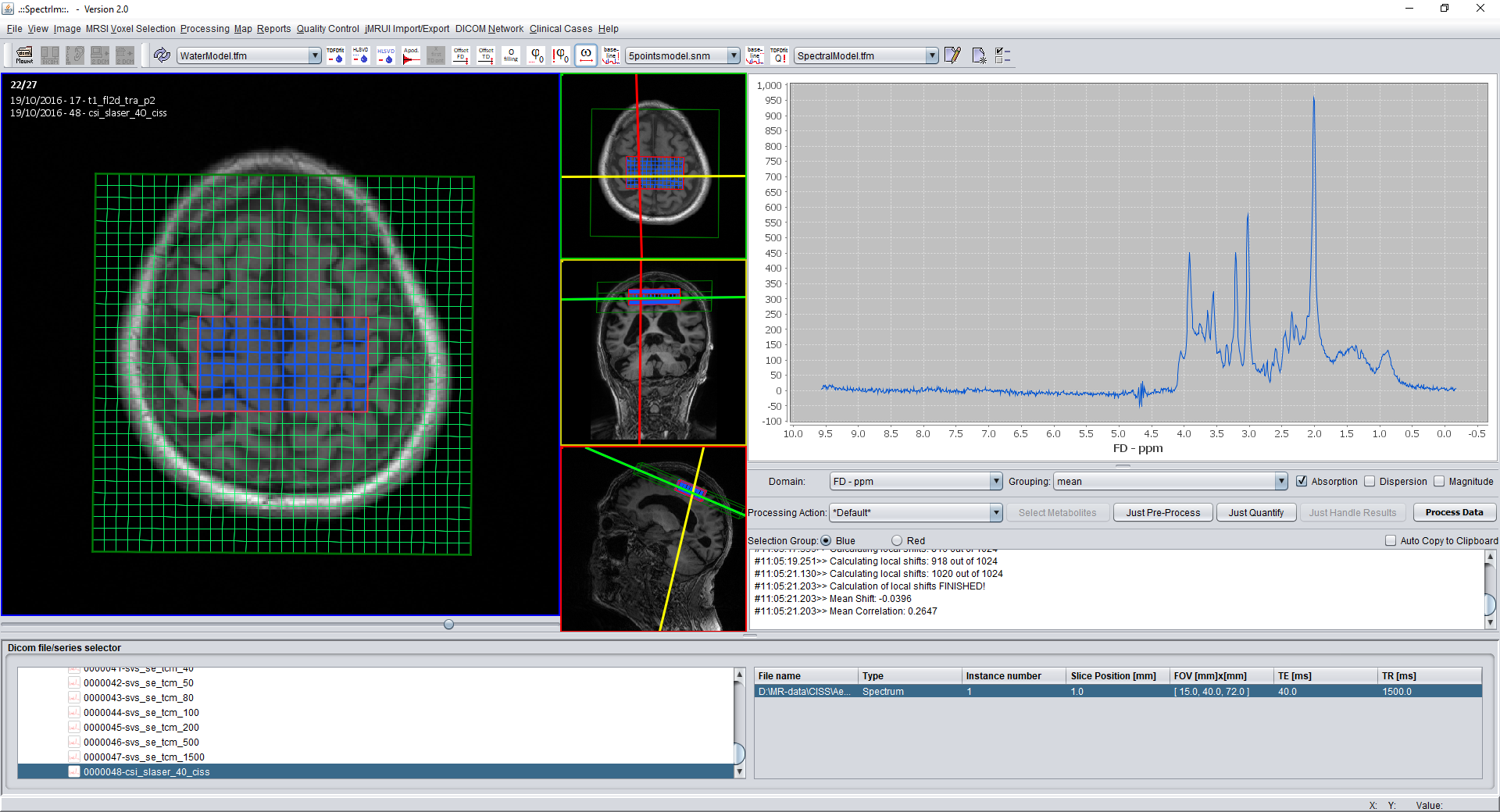
Task: Open the File menu
Action: (14, 29)
